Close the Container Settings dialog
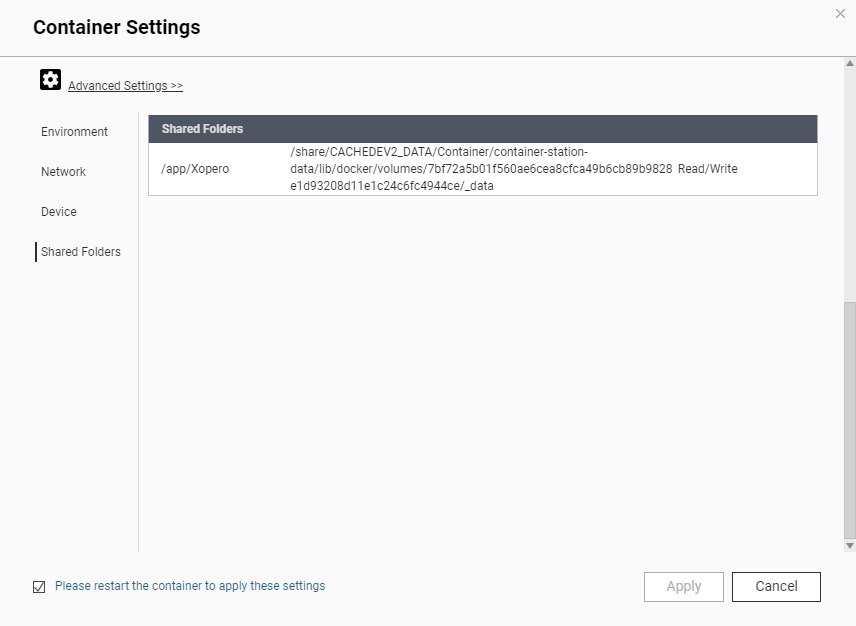 (x=841, y=14)
